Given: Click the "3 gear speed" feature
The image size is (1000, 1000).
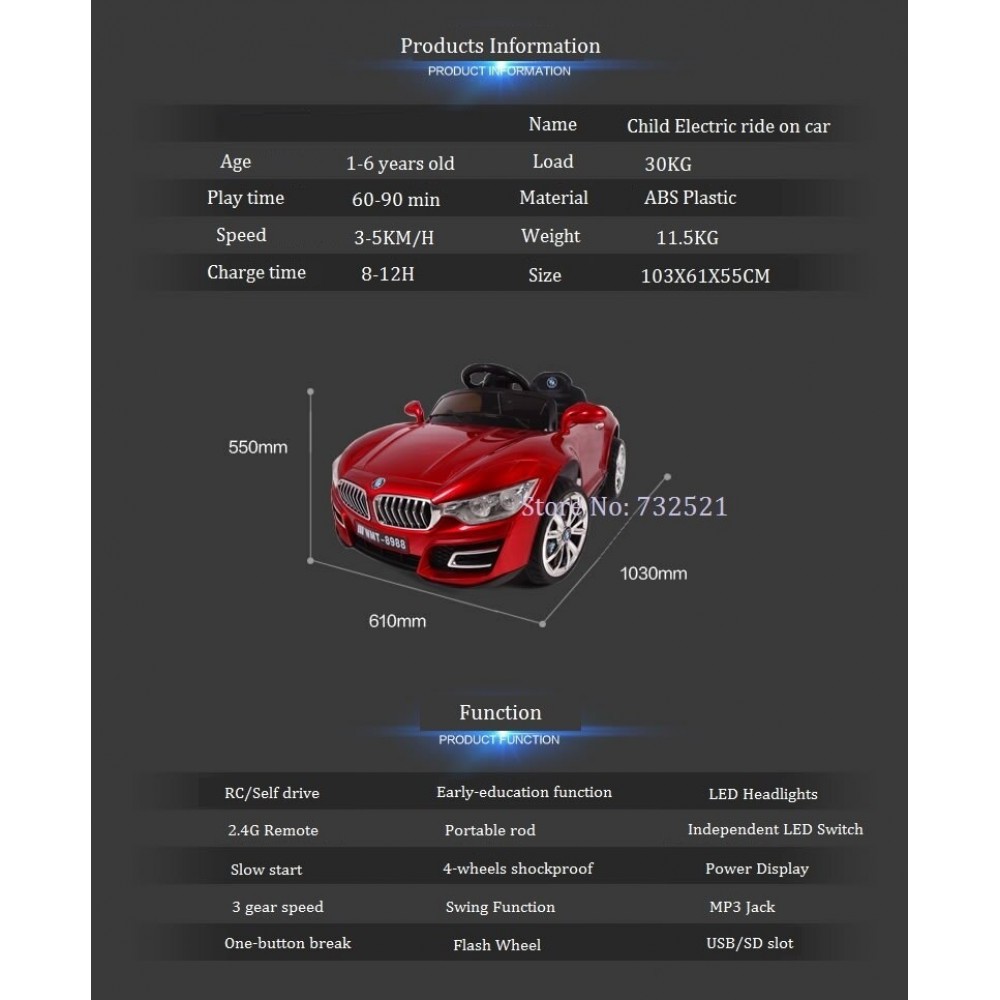Looking at the screenshot, I should [x=277, y=907].
